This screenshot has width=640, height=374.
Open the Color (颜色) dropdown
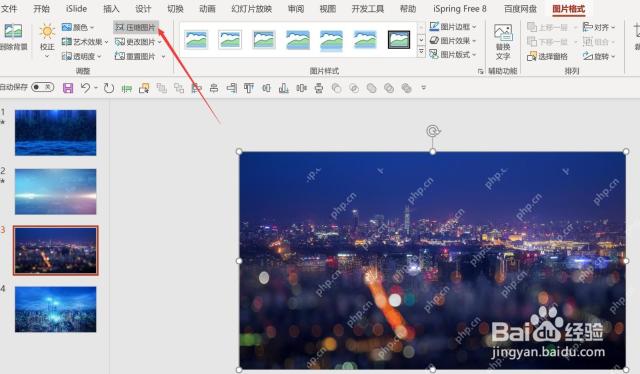pos(78,27)
